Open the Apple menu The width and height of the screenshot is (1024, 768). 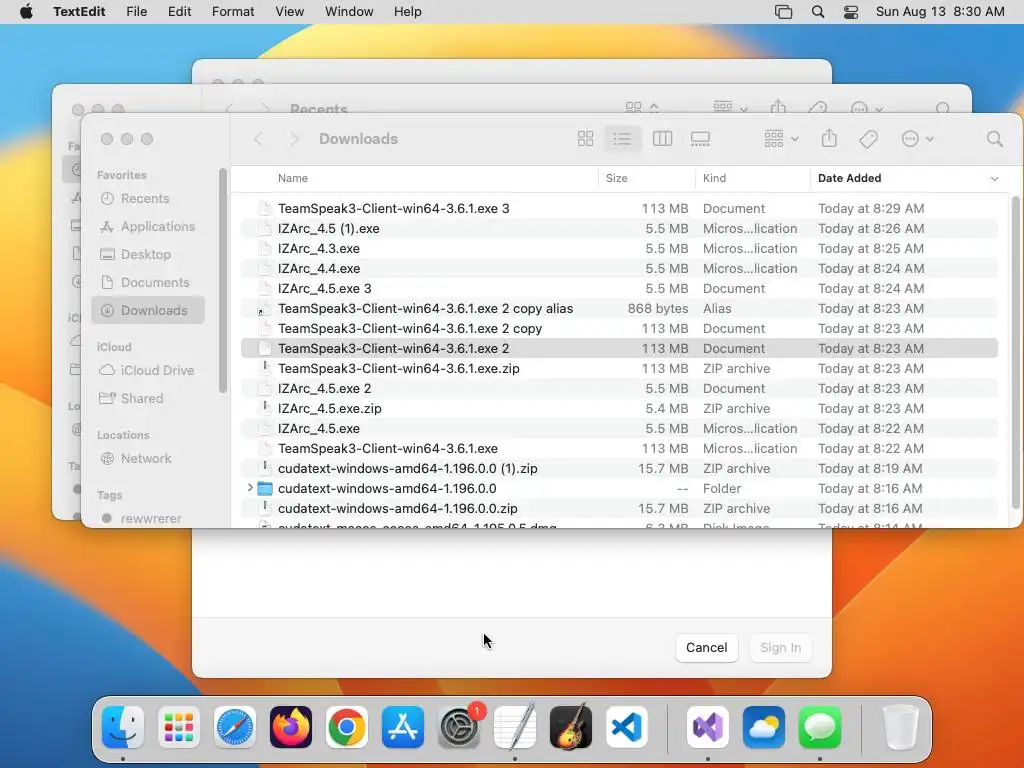click(x=27, y=12)
